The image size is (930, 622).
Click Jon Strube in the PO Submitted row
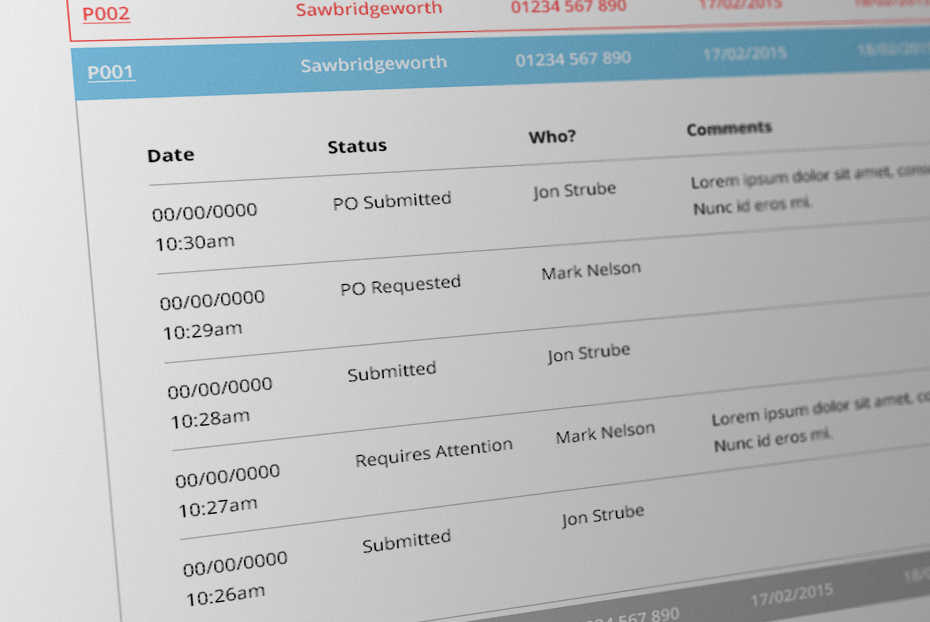pos(574,190)
